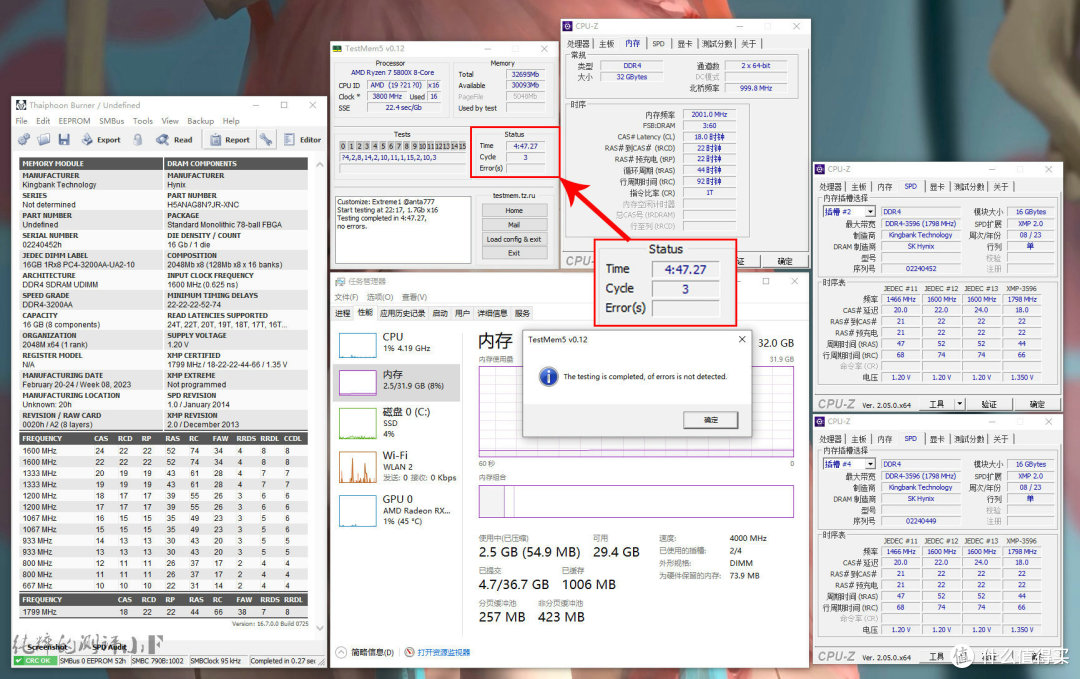
Task: Open the 插槽 #2 slot dropdown in CPU-Z
Action: [x=871, y=212]
